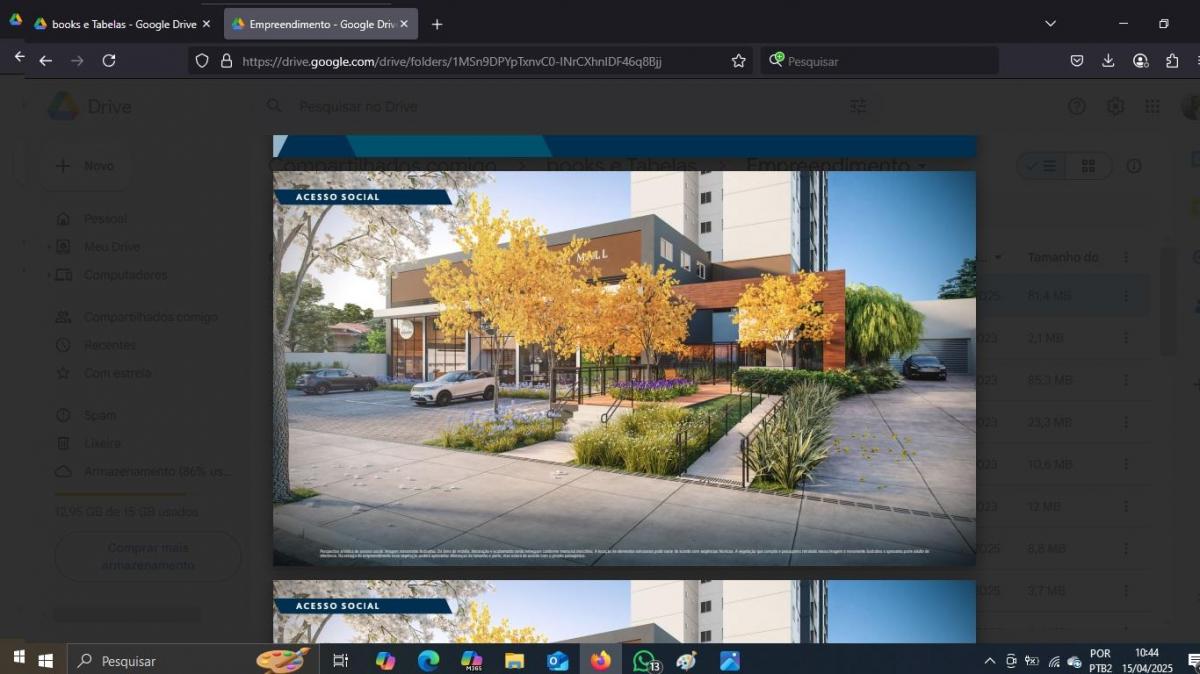1200x674 pixels.
Task: Sort by the Tamanho do column header
Action: click(x=1063, y=257)
